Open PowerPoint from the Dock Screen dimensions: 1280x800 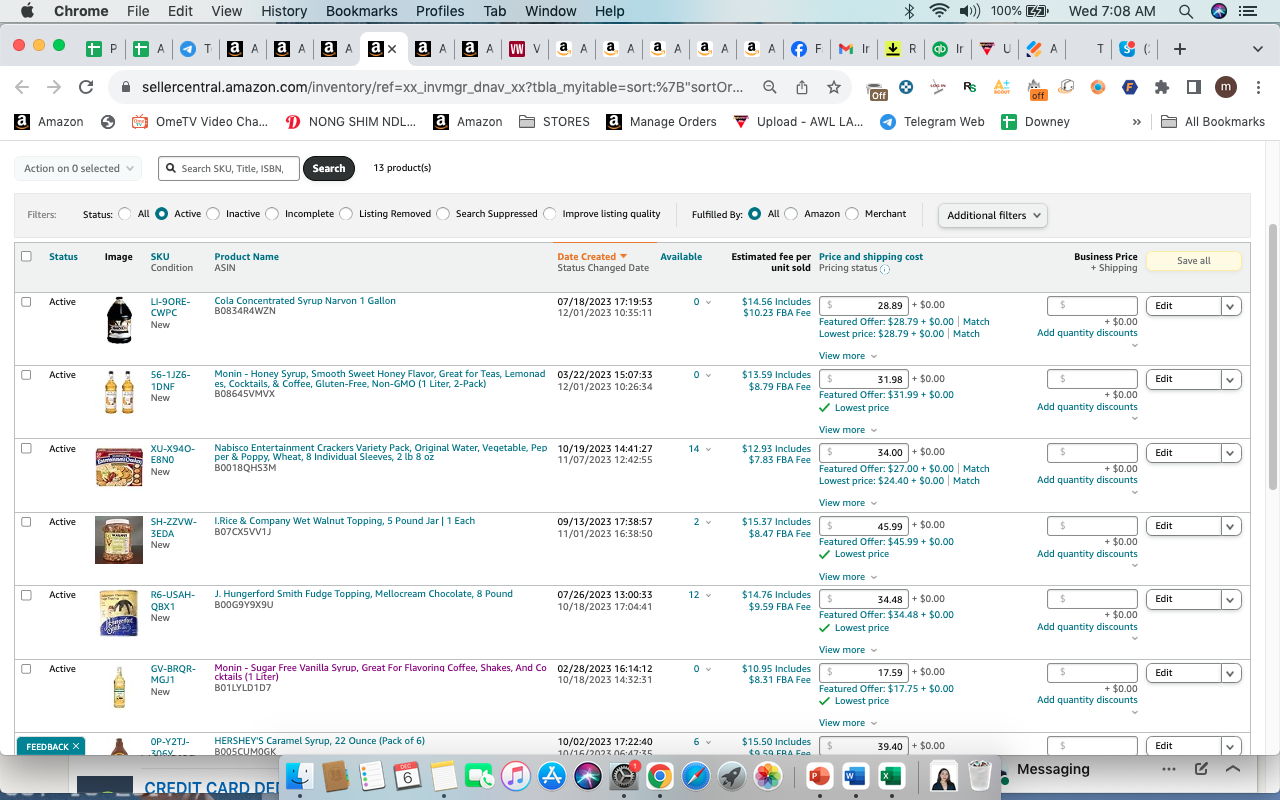coord(819,776)
